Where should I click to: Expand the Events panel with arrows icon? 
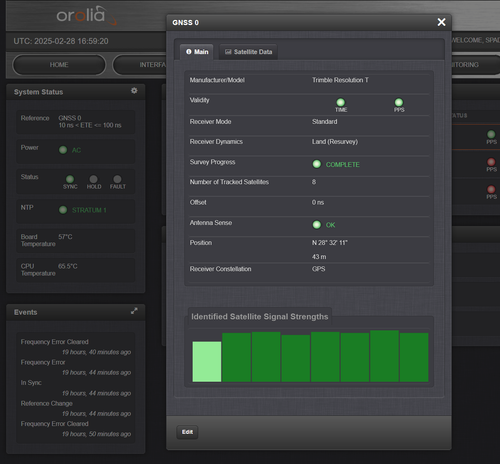pos(134,311)
